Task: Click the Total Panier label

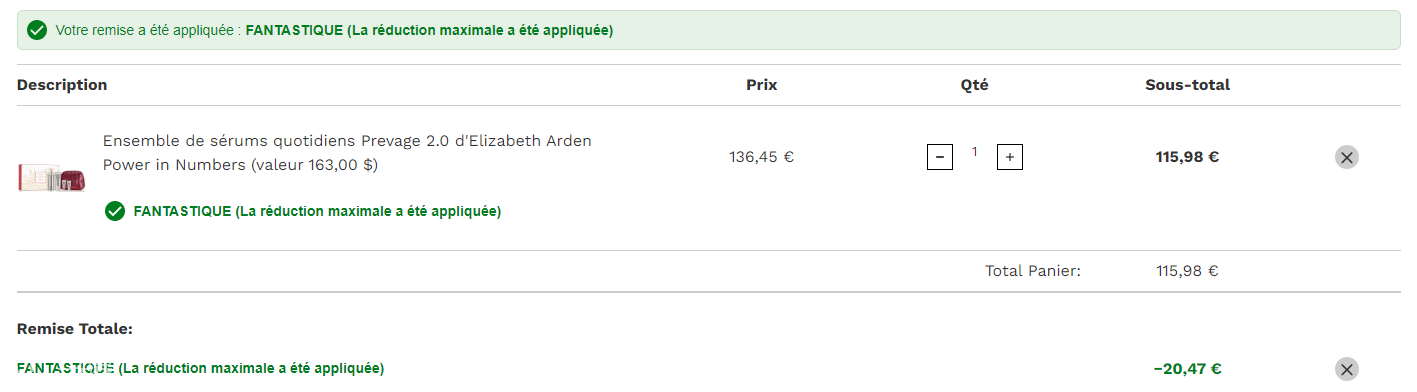Action: point(1033,271)
